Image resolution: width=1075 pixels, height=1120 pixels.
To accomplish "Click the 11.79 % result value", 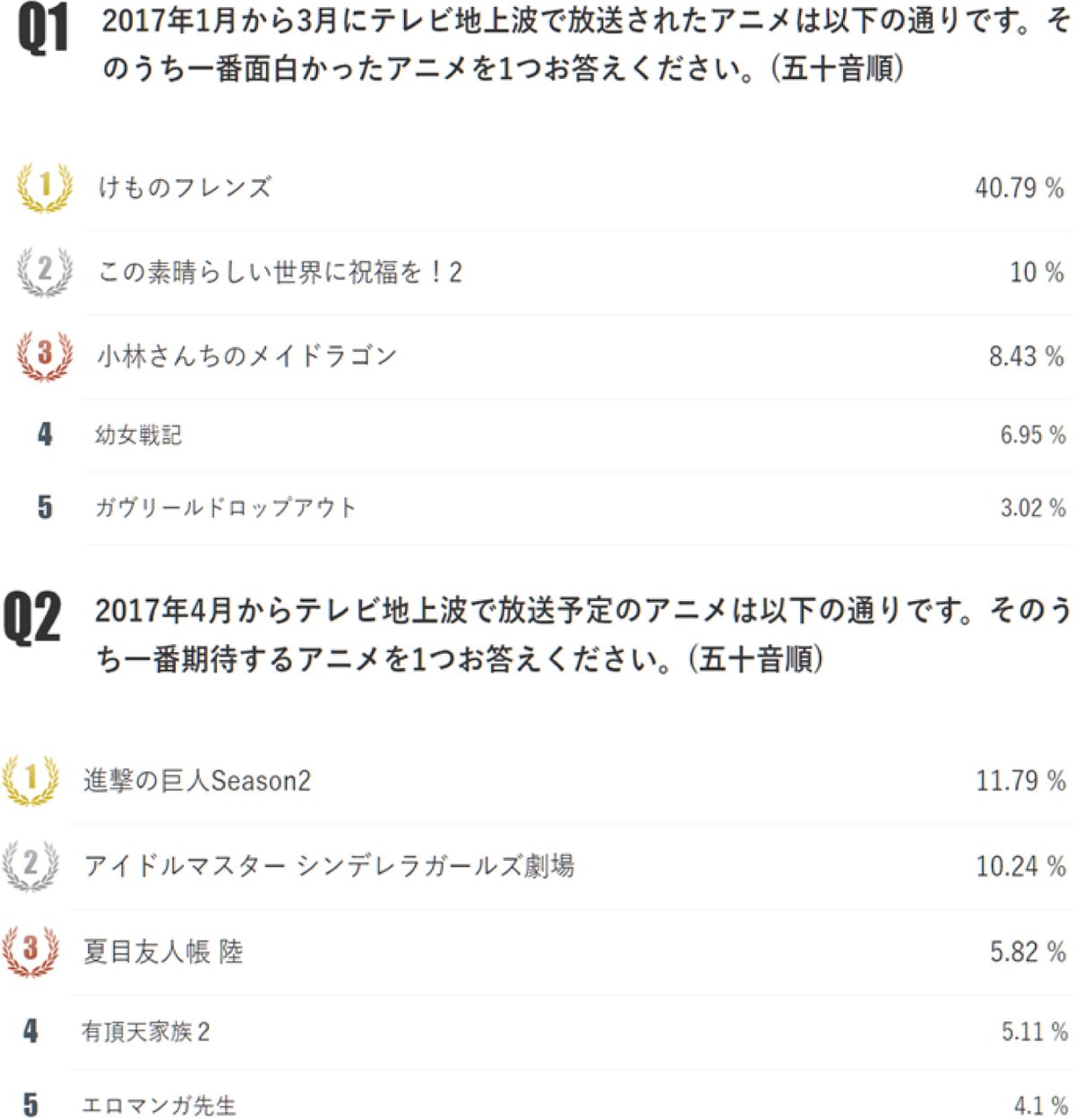I will tap(1020, 780).
